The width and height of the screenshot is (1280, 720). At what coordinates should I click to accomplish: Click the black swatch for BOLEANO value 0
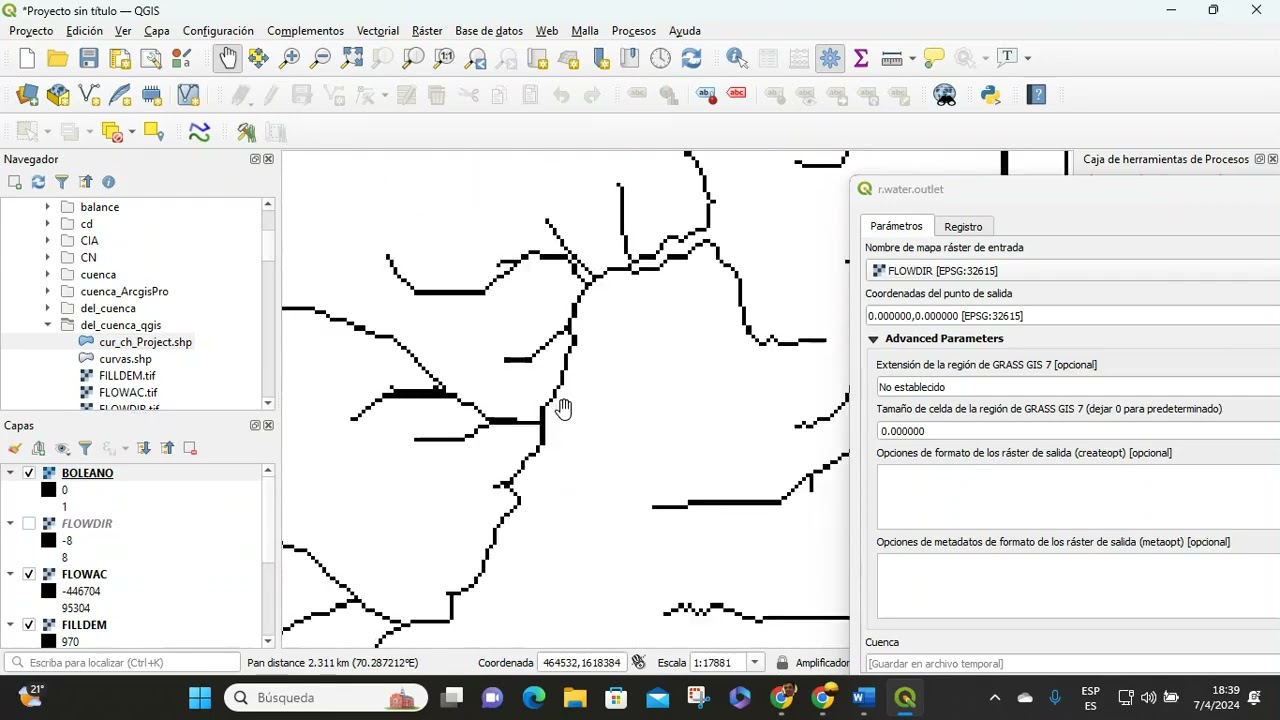[x=48, y=490]
